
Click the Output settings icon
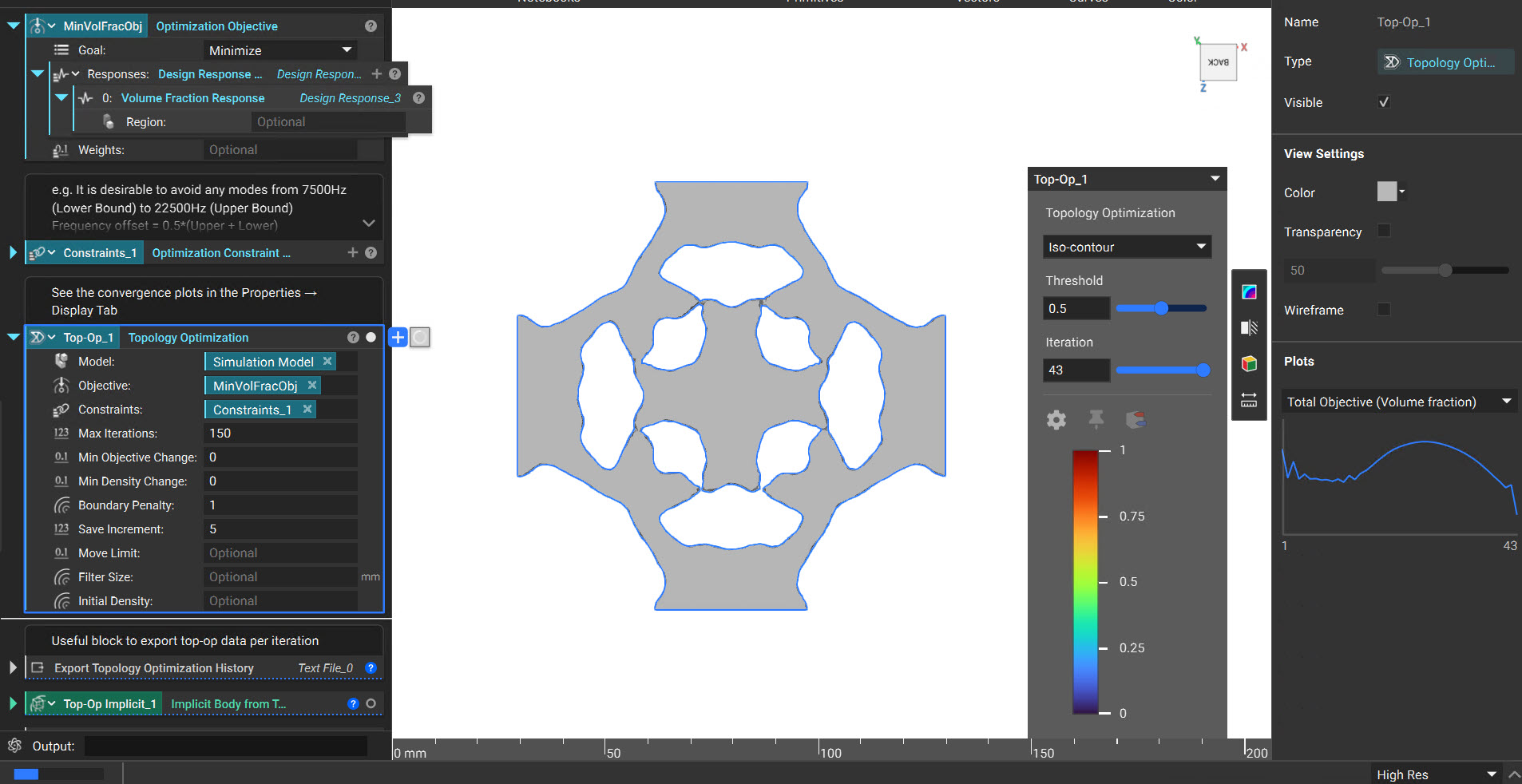14,746
